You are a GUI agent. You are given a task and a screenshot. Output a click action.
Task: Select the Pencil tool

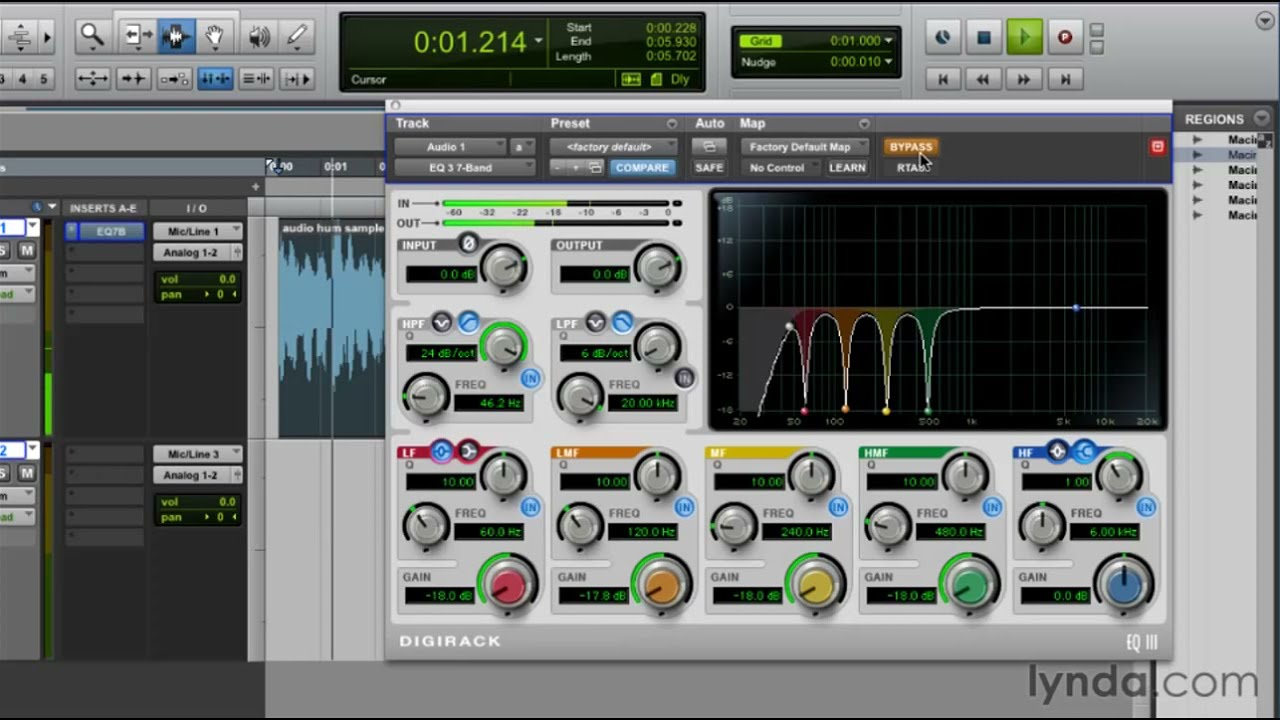coord(297,38)
